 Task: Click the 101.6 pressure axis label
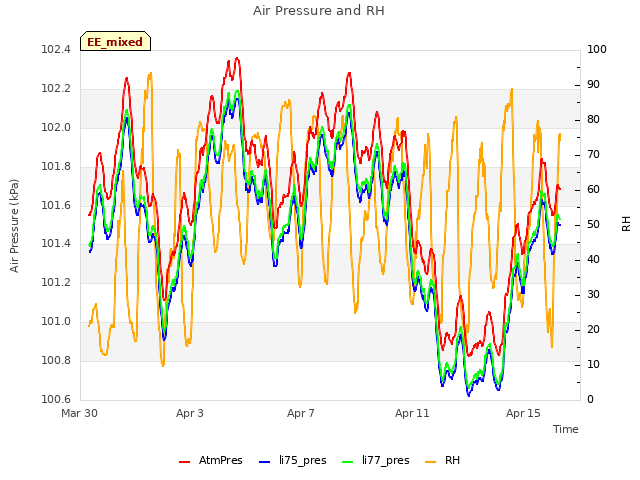coord(56,205)
